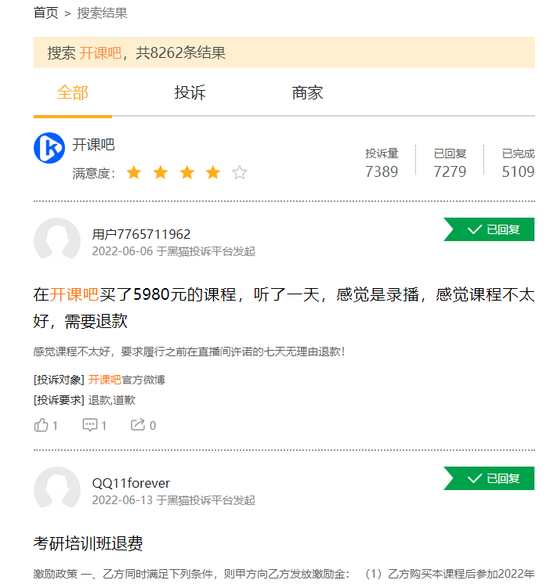Select the 全部 tab
Image resolution: width=550 pixels, height=584 pixels.
[73, 93]
